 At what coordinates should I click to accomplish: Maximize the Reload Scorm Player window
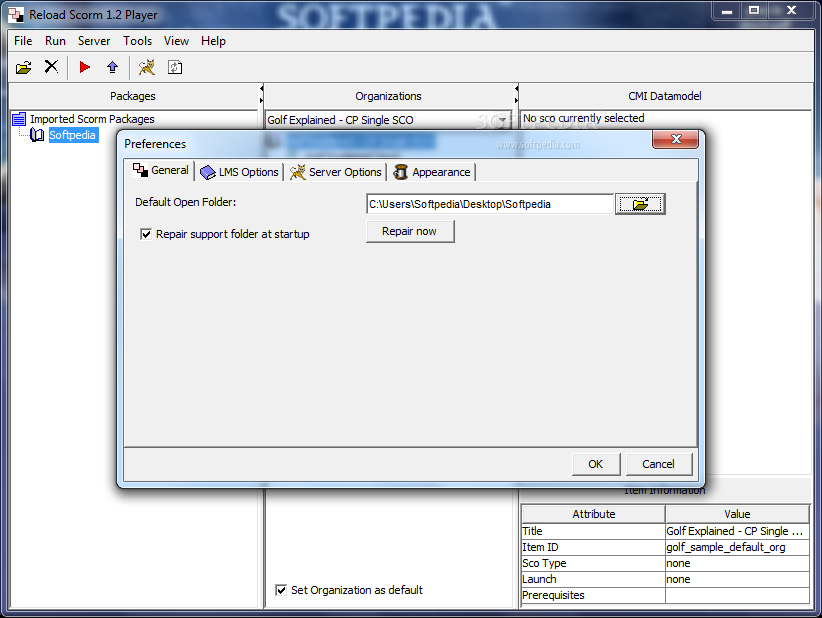(x=754, y=10)
